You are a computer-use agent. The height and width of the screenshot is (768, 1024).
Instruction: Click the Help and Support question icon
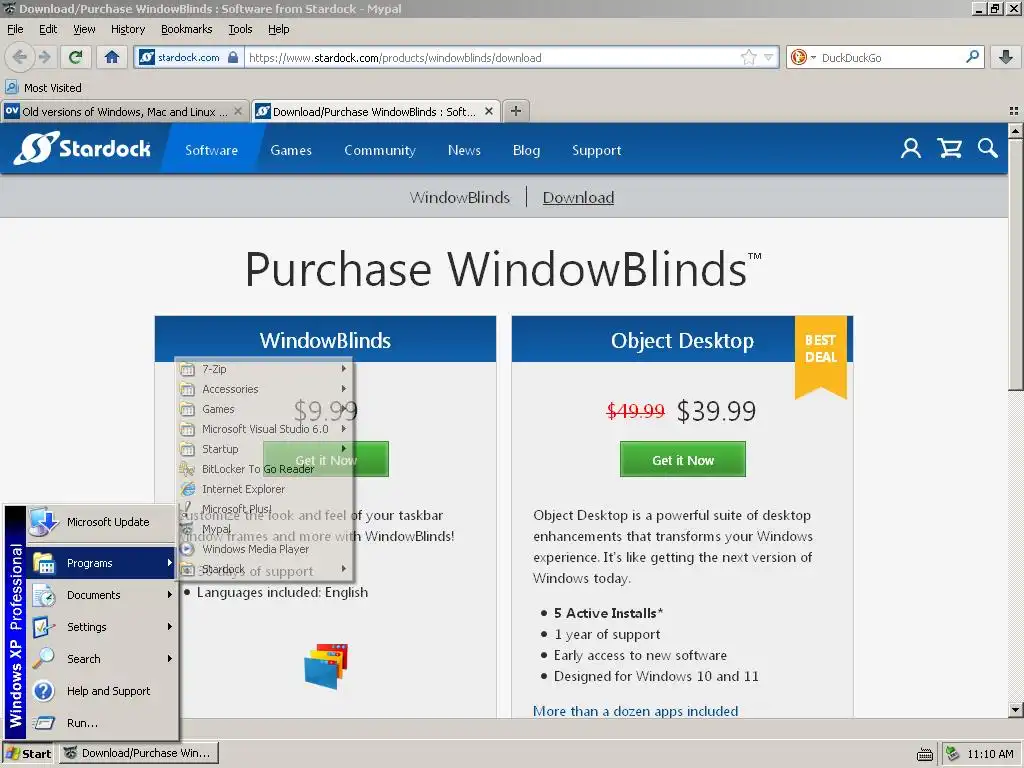coord(44,691)
